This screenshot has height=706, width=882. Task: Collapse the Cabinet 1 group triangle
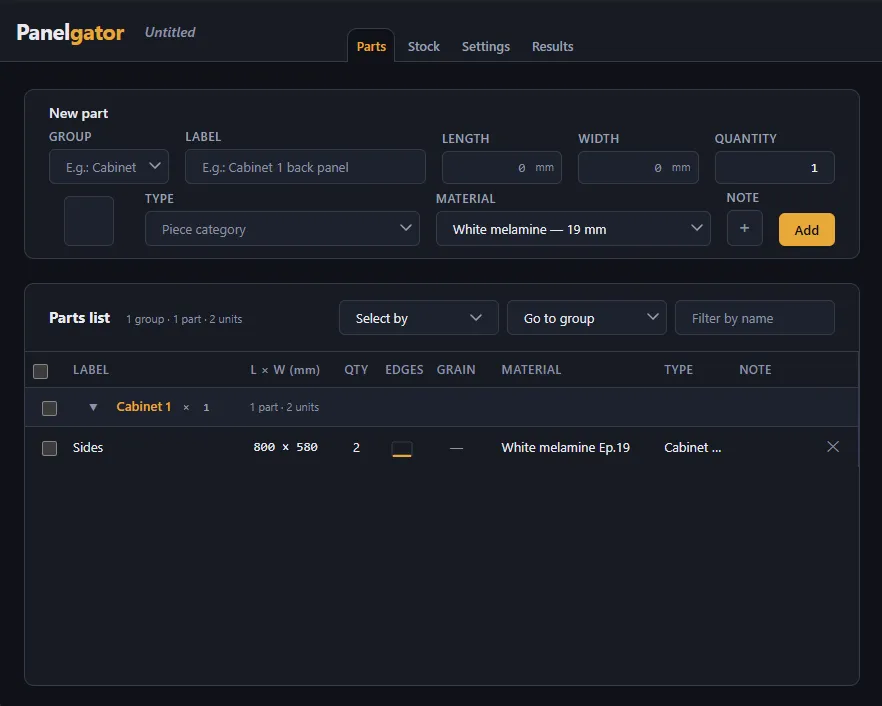[x=93, y=407]
